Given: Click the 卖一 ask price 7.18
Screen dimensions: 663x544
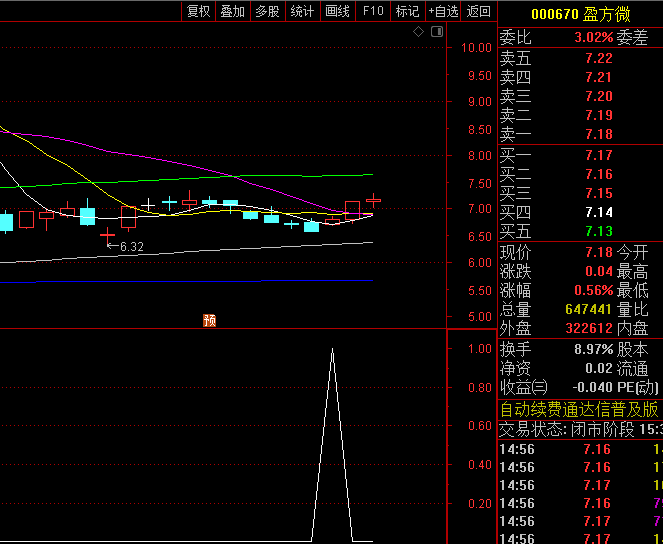Looking at the screenshot, I should pyautogui.click(x=598, y=134).
